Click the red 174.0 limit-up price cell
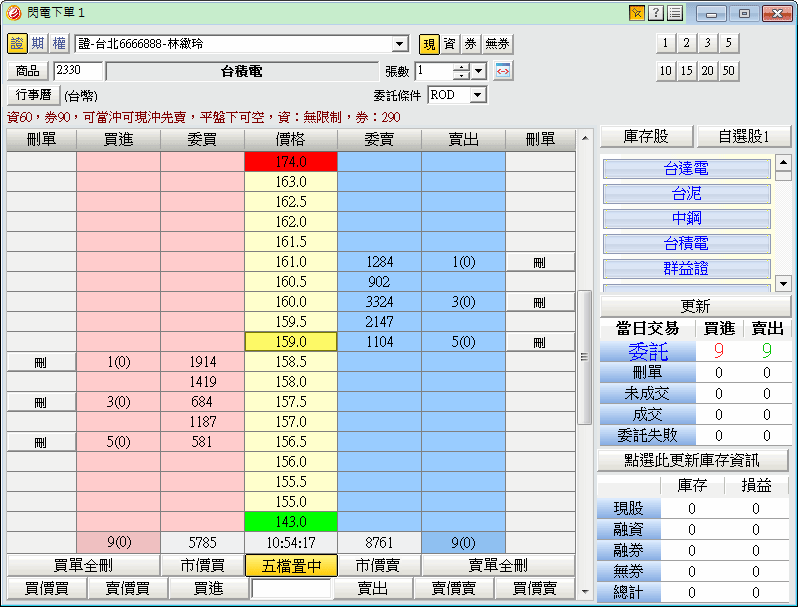Image resolution: width=798 pixels, height=607 pixels. (x=290, y=162)
